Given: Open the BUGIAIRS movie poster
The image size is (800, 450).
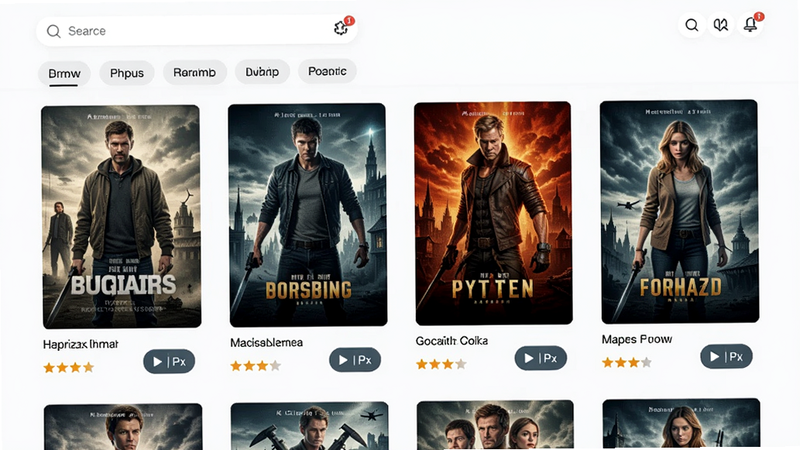Looking at the screenshot, I should tap(121, 217).
